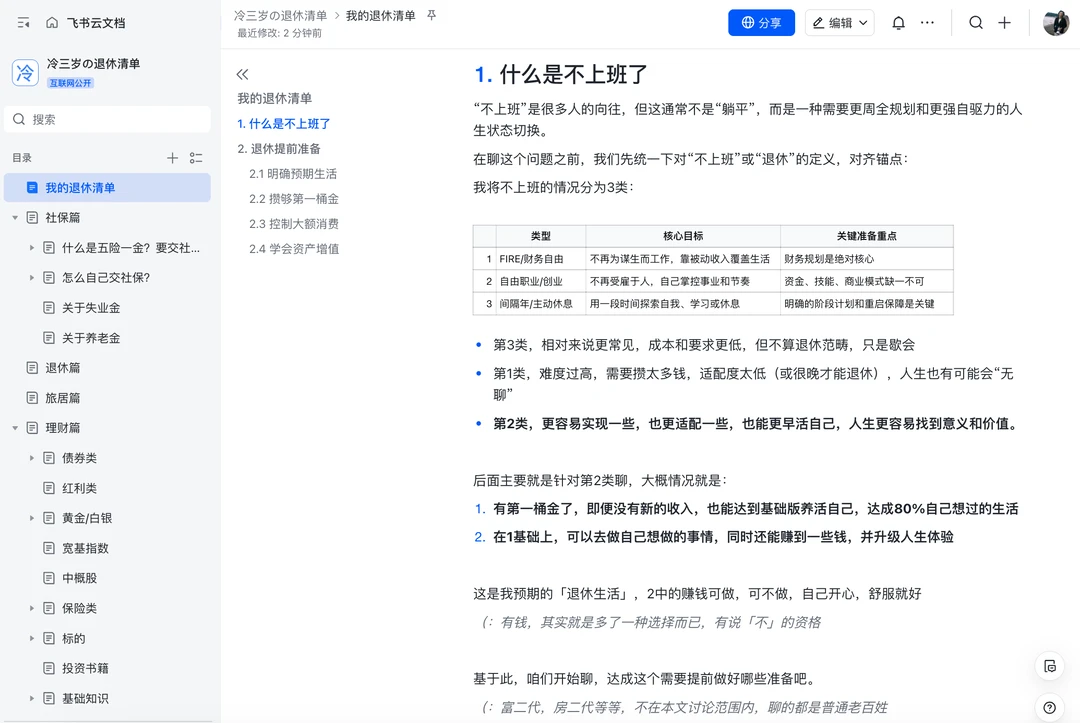Click the 冷三岁の退休清单 wiki logo
The image size is (1080, 723).
coord(25,72)
